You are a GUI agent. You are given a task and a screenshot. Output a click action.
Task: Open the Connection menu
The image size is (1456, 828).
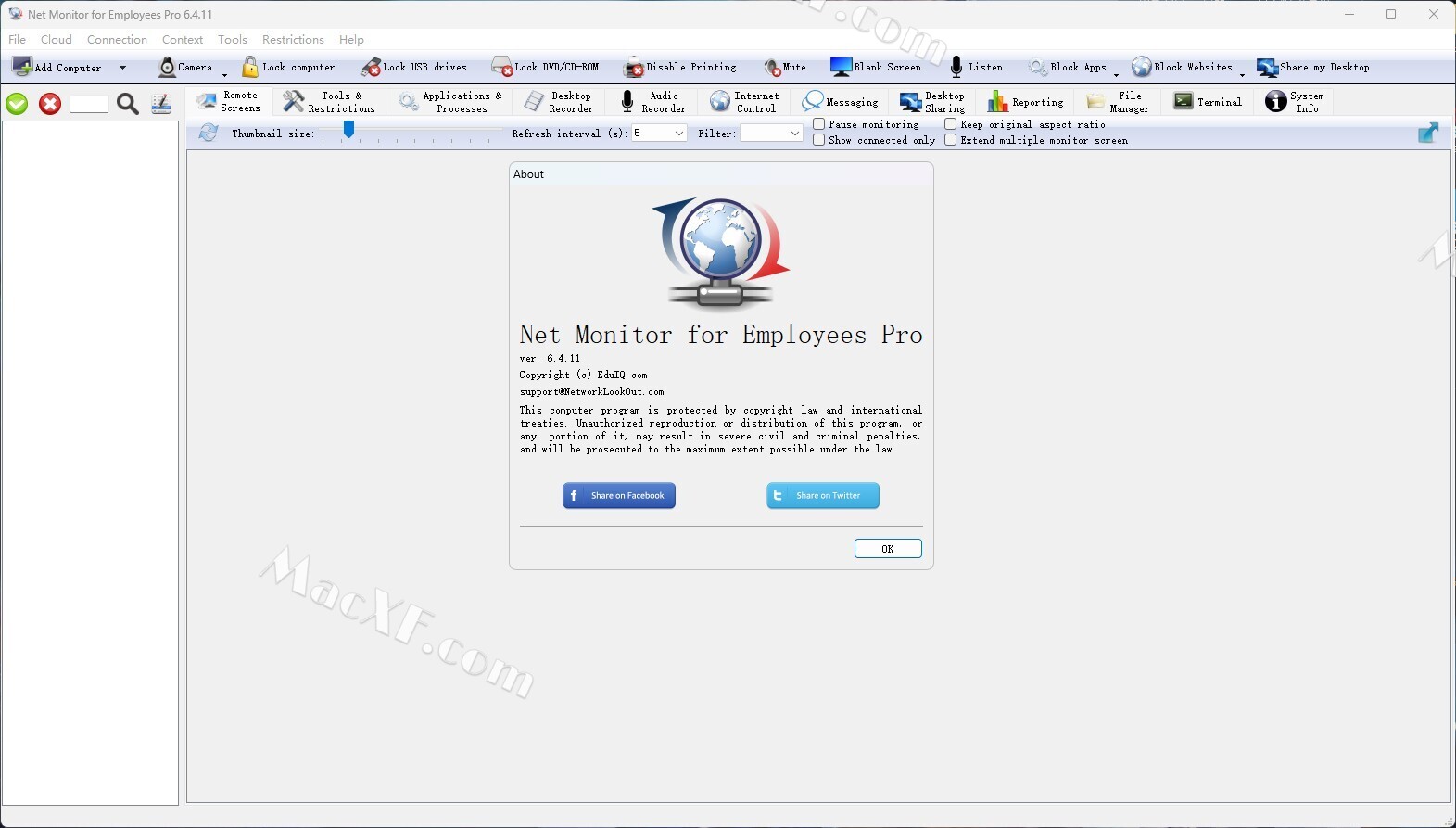click(x=117, y=40)
